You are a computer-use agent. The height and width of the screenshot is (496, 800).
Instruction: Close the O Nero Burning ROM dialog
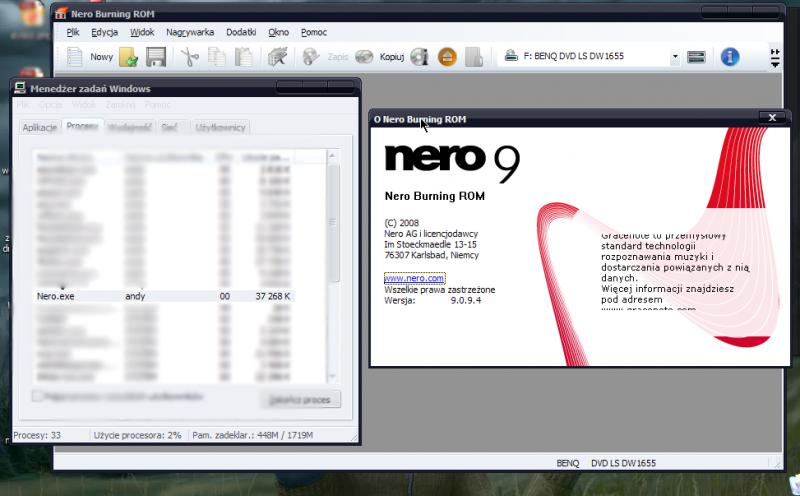[772, 117]
